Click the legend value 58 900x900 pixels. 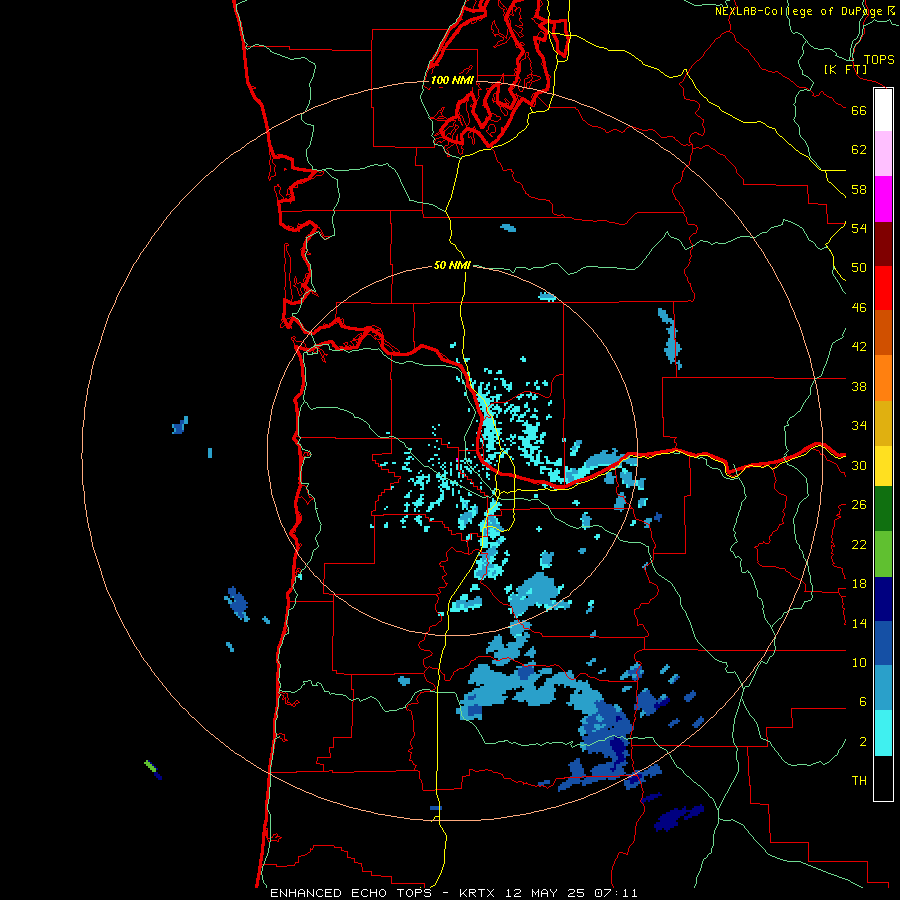coord(859,189)
